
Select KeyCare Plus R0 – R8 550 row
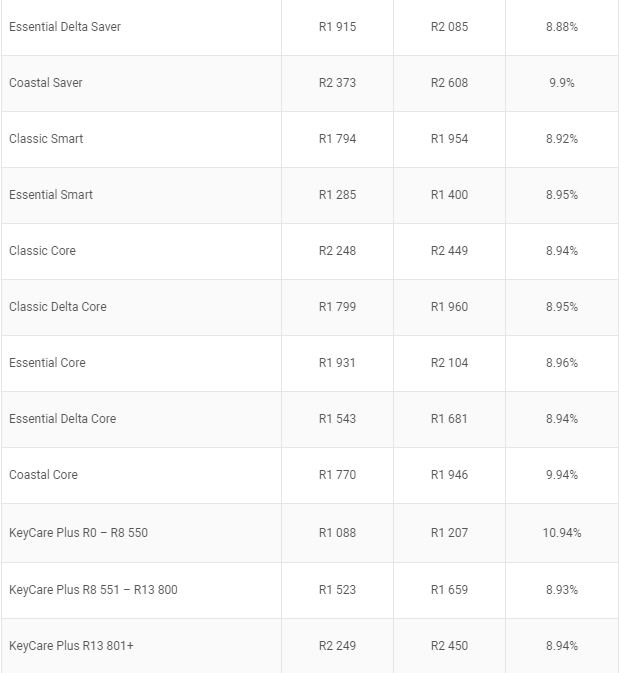78,533
